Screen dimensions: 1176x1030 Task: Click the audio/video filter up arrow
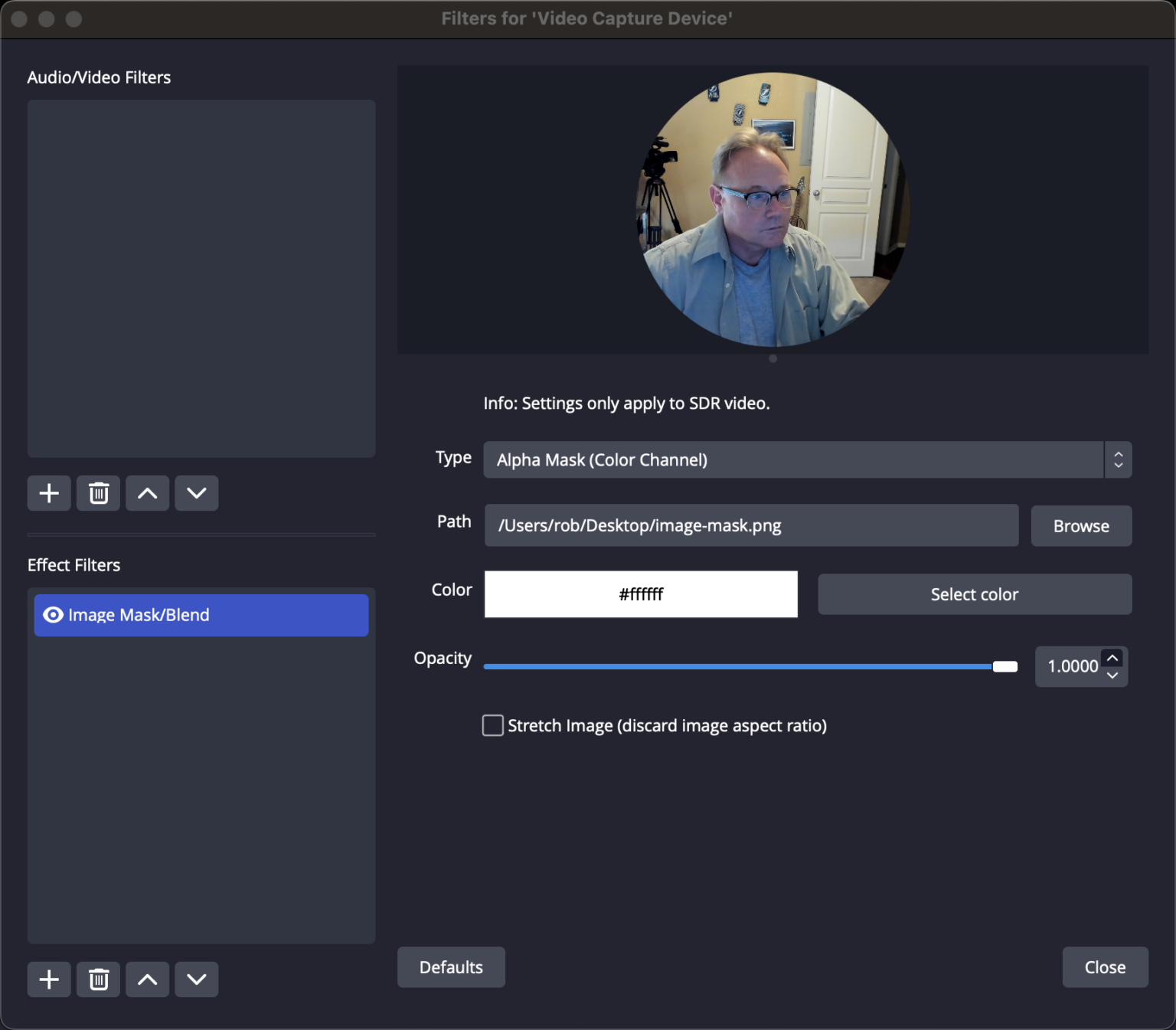point(147,493)
